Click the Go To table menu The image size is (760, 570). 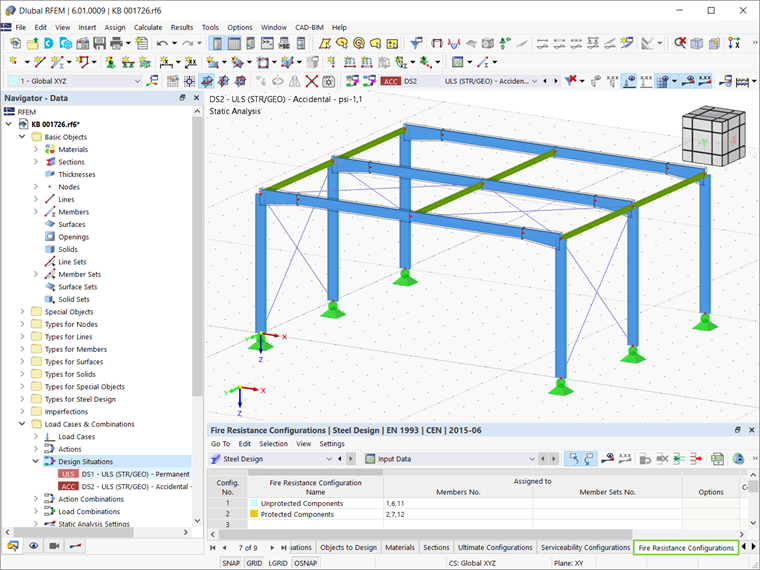221,443
